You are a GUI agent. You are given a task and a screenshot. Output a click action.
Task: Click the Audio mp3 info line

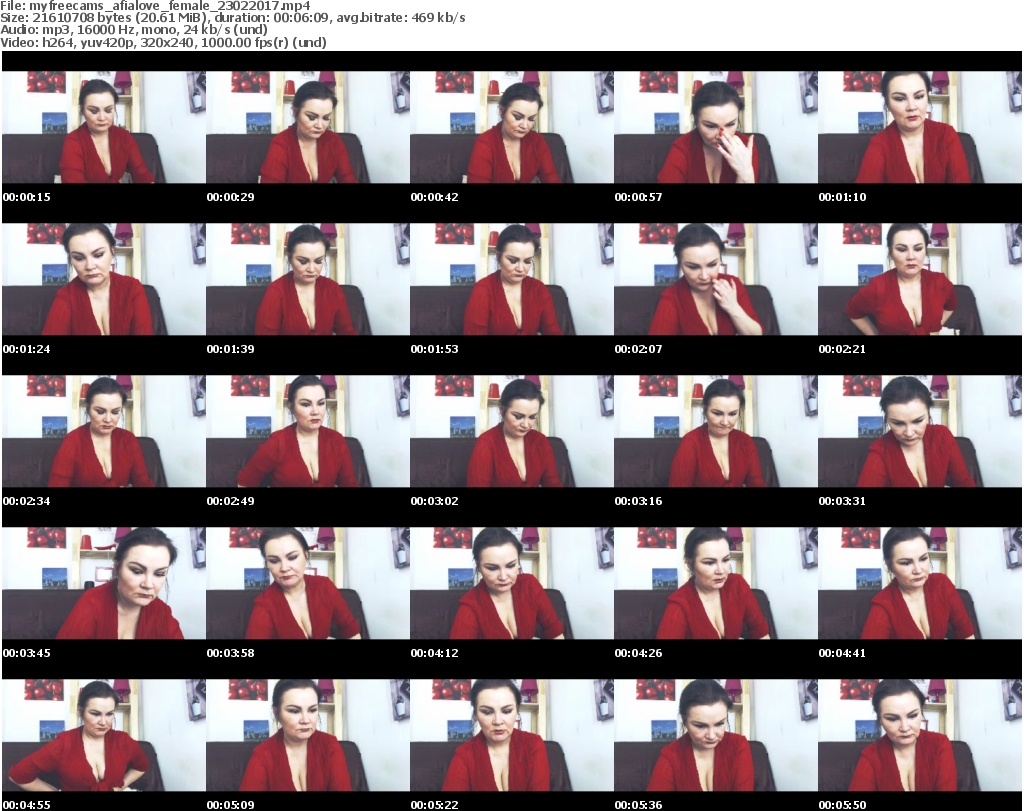(x=134, y=30)
